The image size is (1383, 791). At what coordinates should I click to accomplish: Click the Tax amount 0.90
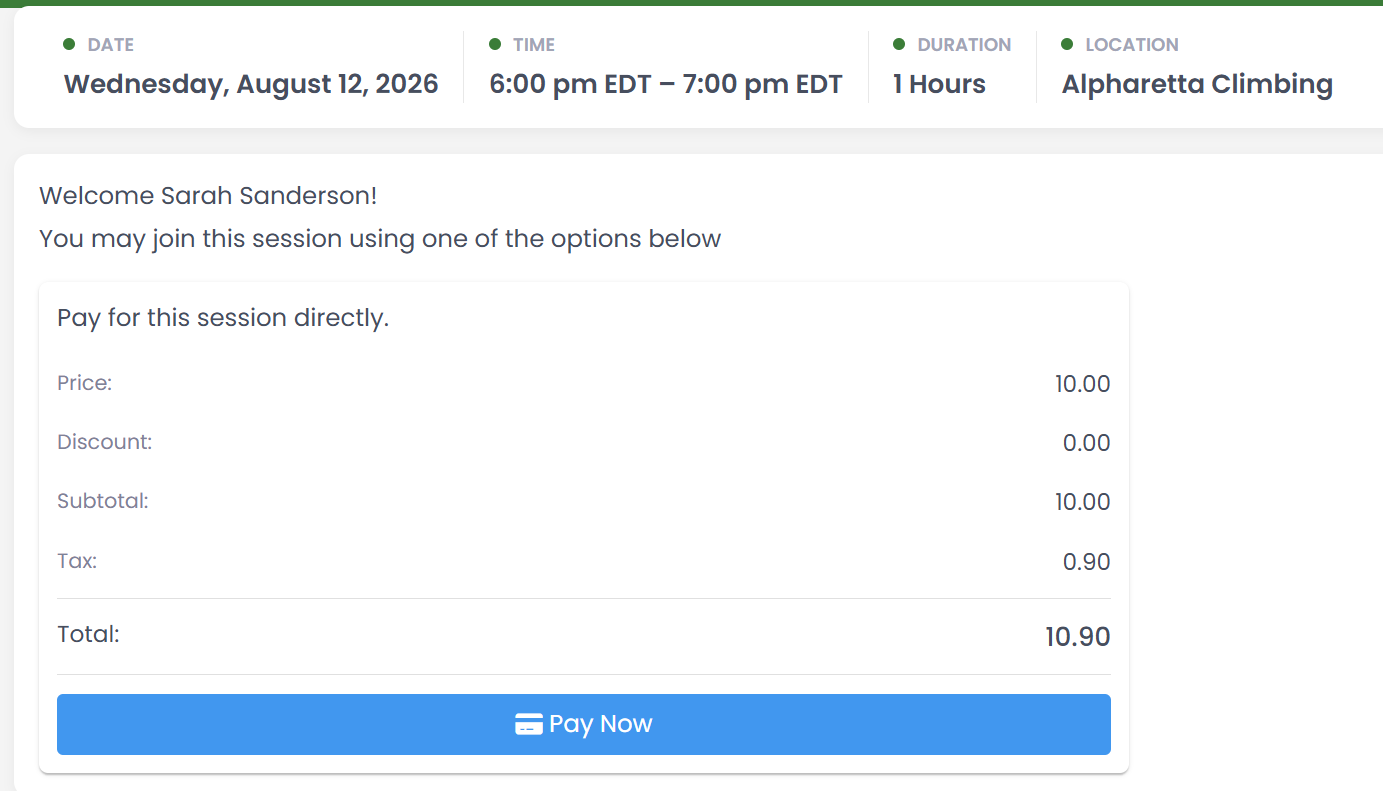click(x=1086, y=562)
